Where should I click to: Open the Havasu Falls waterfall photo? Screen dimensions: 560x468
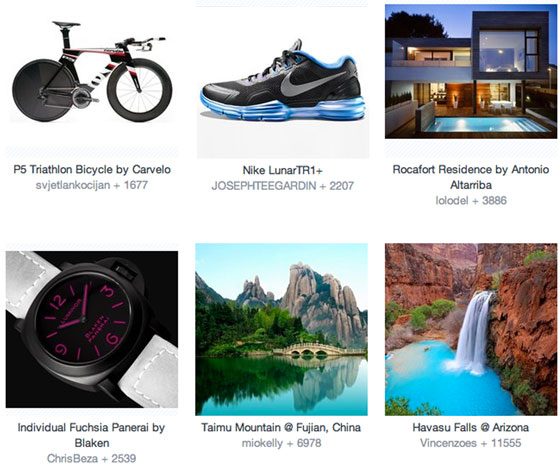(471, 329)
